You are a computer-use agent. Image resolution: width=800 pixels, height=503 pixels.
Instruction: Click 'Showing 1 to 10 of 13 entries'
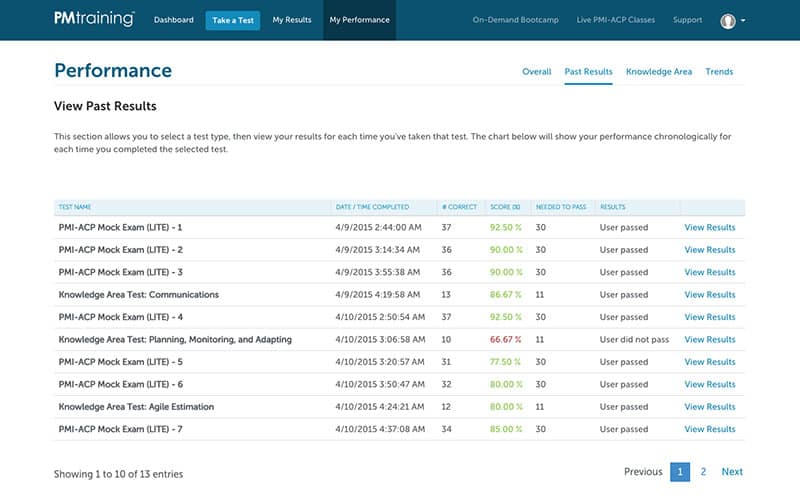pyautogui.click(x=118, y=474)
